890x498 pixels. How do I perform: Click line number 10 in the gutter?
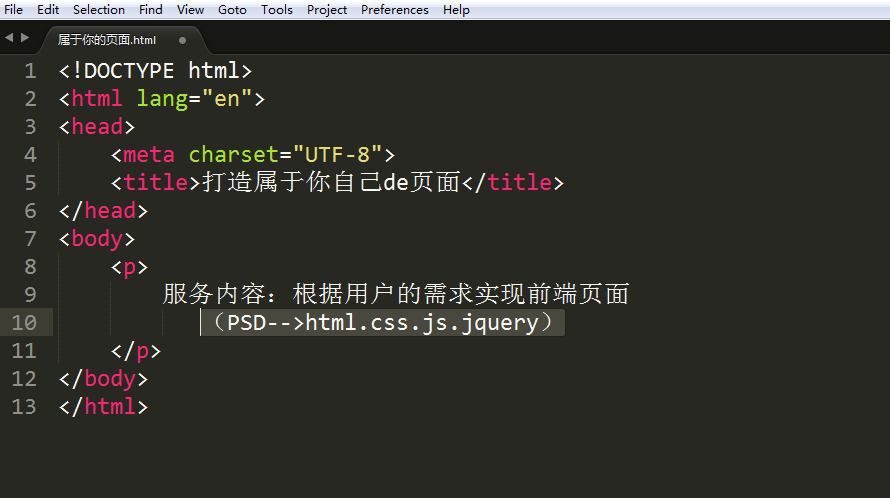24,323
